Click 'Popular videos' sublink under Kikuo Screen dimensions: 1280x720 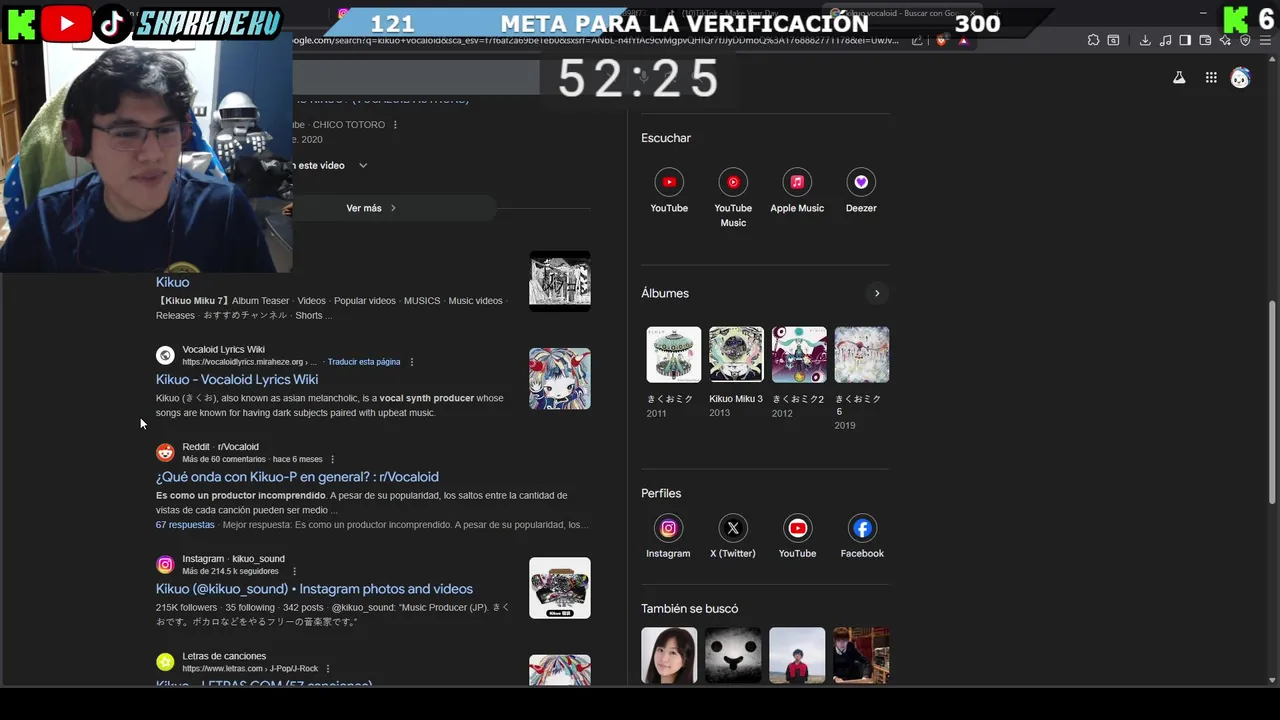(365, 301)
